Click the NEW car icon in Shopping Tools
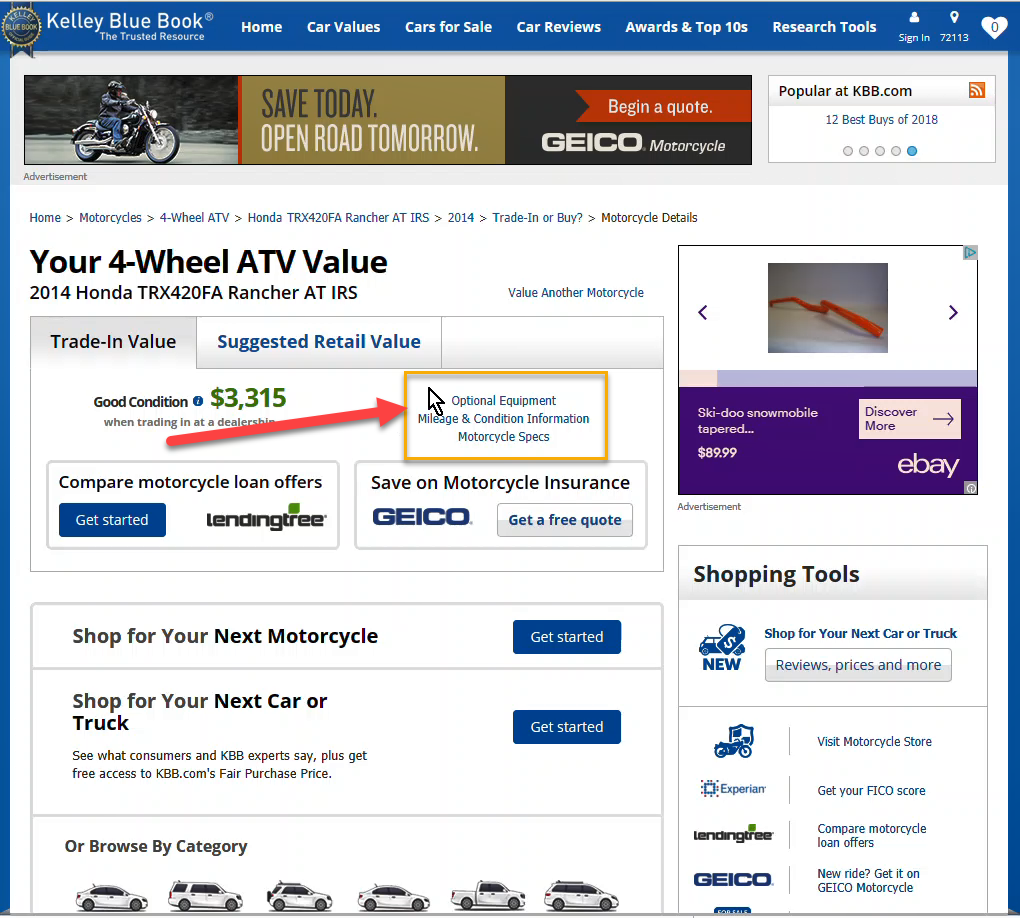The image size is (1020, 918). click(721, 648)
